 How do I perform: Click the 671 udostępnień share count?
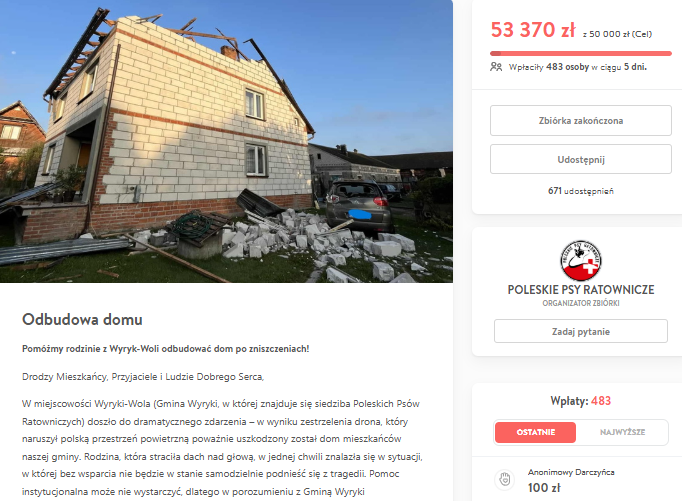click(581, 191)
